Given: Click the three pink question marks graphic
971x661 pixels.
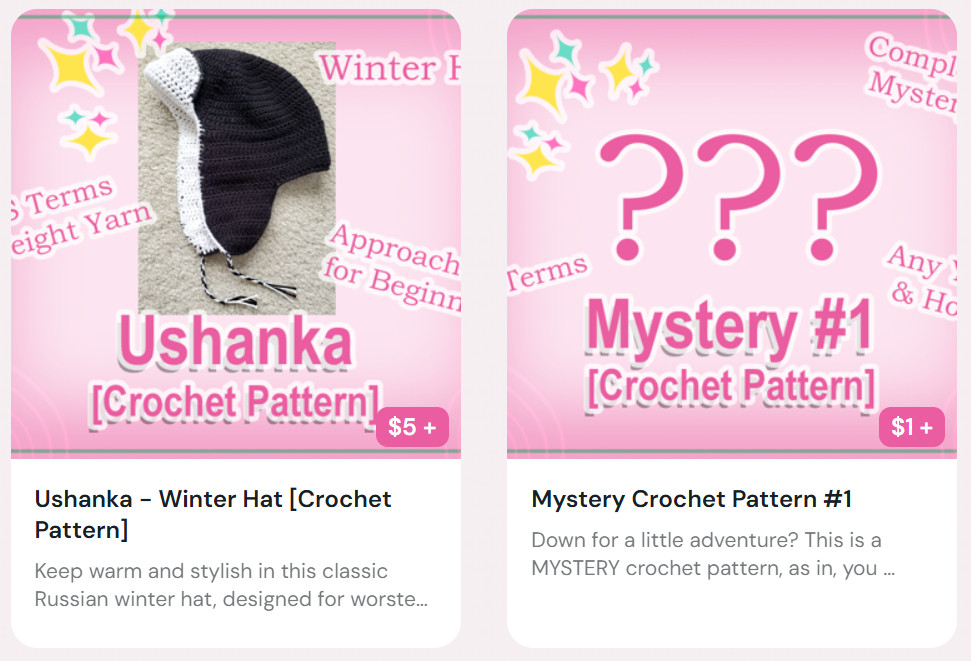Looking at the screenshot, I should pyautogui.click(x=738, y=197).
